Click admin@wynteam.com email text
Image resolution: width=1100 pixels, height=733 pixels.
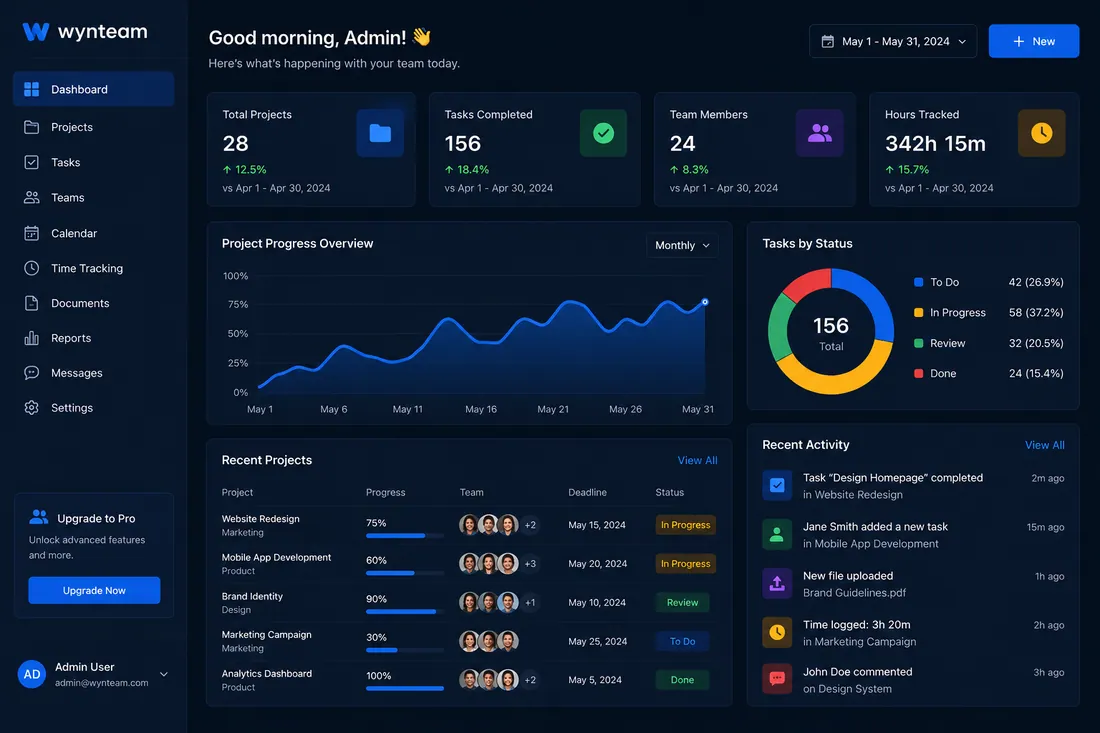coord(102,682)
